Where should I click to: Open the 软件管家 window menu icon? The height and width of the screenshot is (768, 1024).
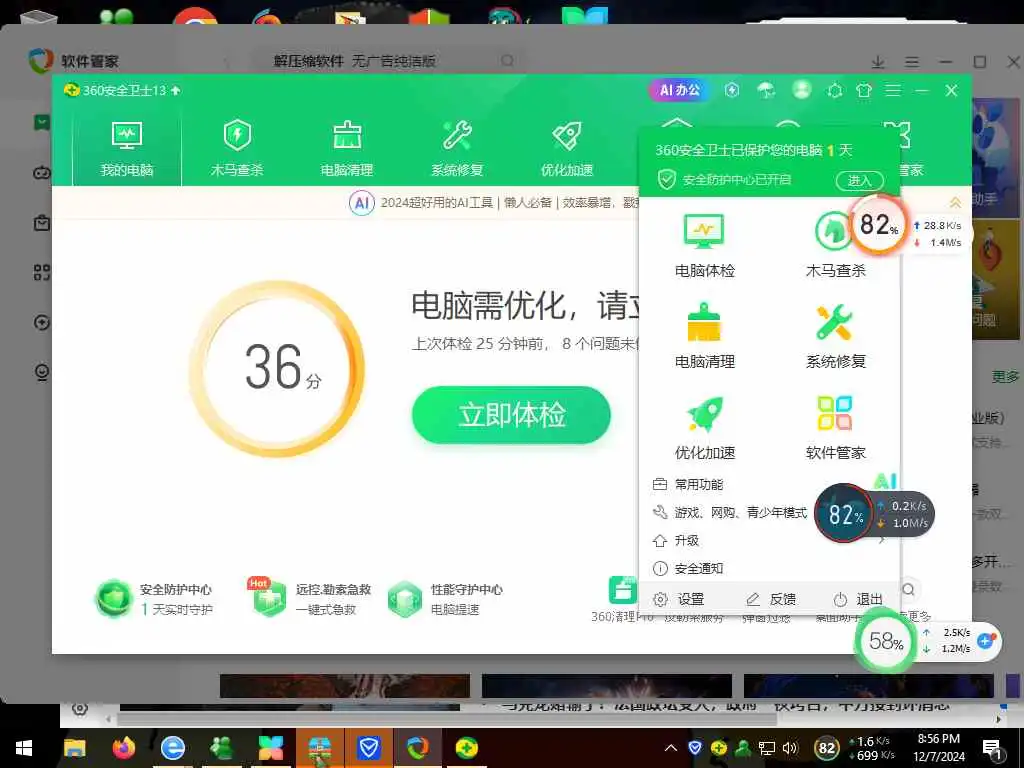click(x=912, y=62)
